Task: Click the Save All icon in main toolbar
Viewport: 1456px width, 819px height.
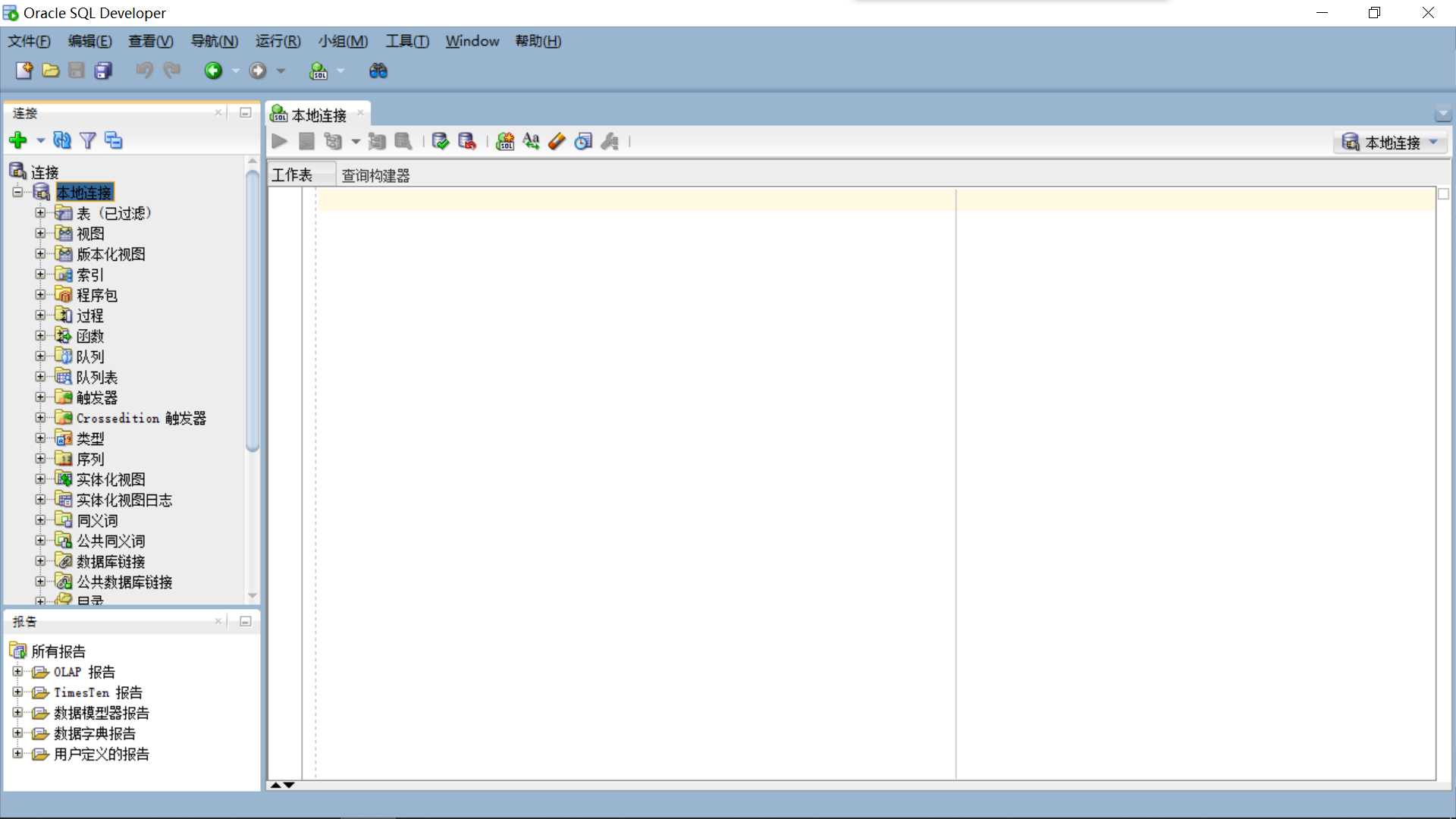Action: 103,71
